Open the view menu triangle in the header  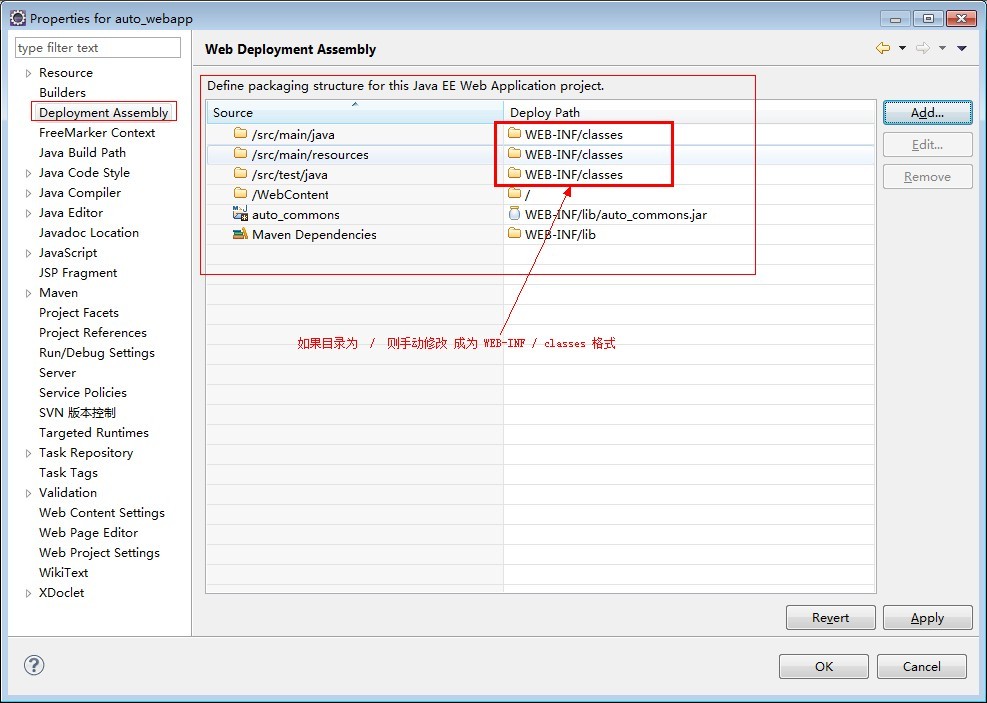(962, 48)
